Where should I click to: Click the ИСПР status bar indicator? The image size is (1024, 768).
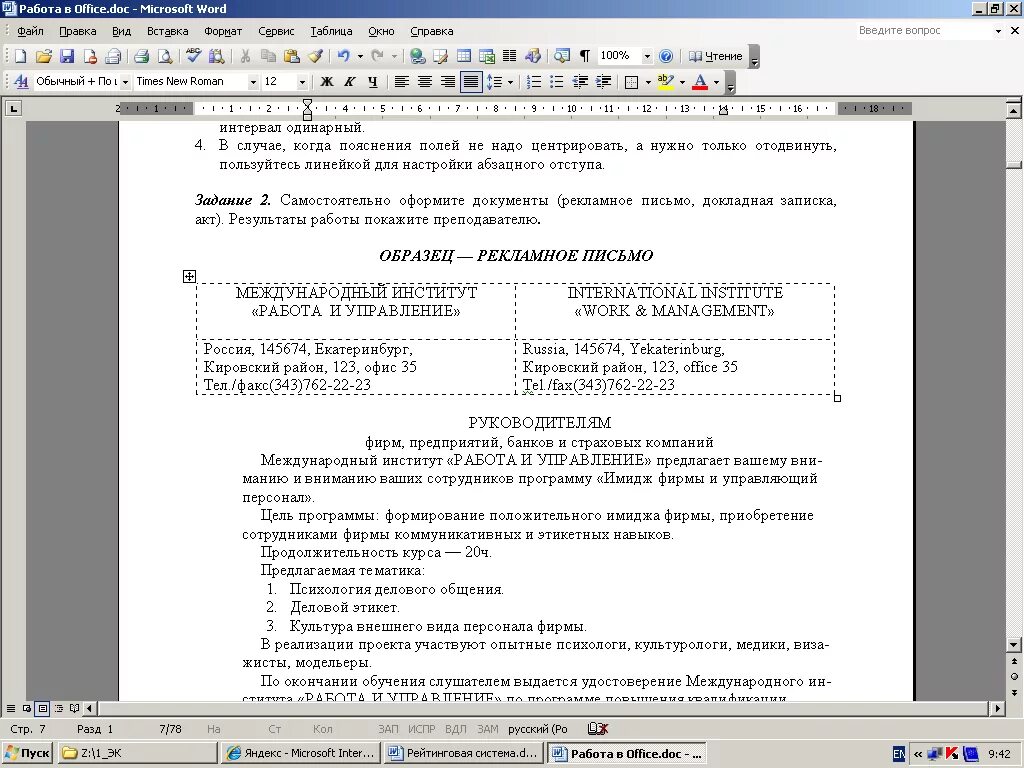[x=421, y=729]
